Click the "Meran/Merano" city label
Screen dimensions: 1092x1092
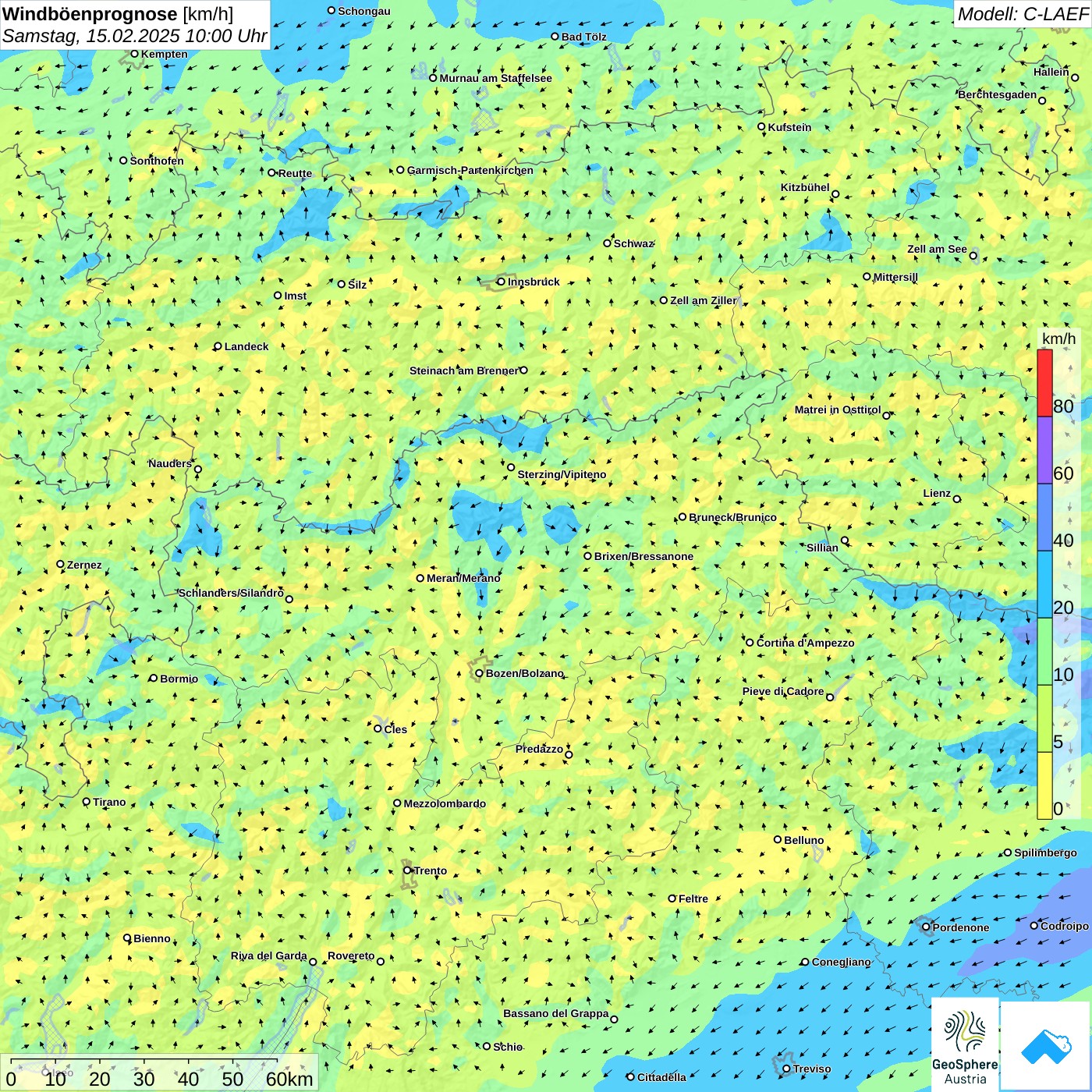pos(463,578)
